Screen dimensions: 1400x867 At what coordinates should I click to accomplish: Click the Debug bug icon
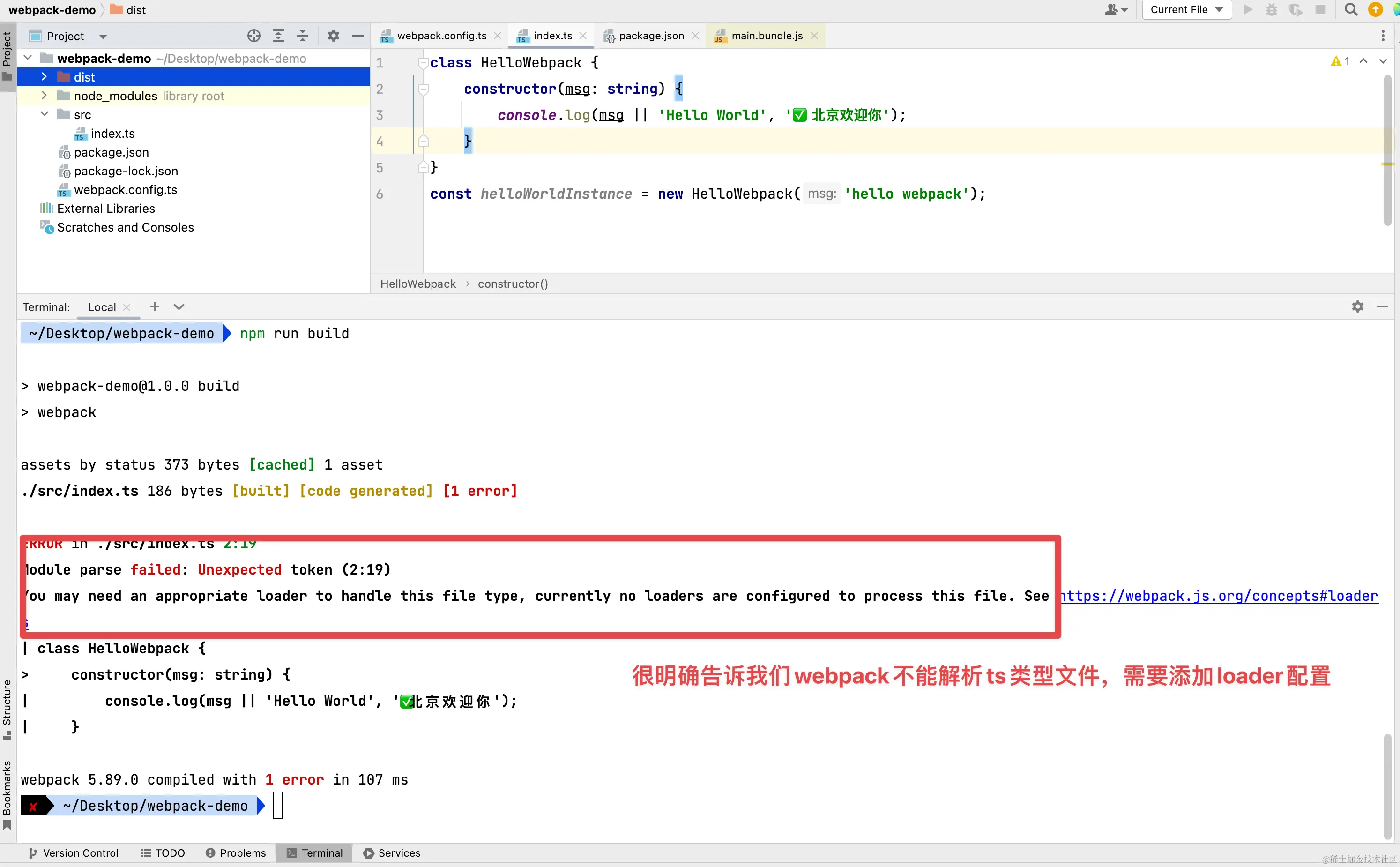[x=1272, y=10]
